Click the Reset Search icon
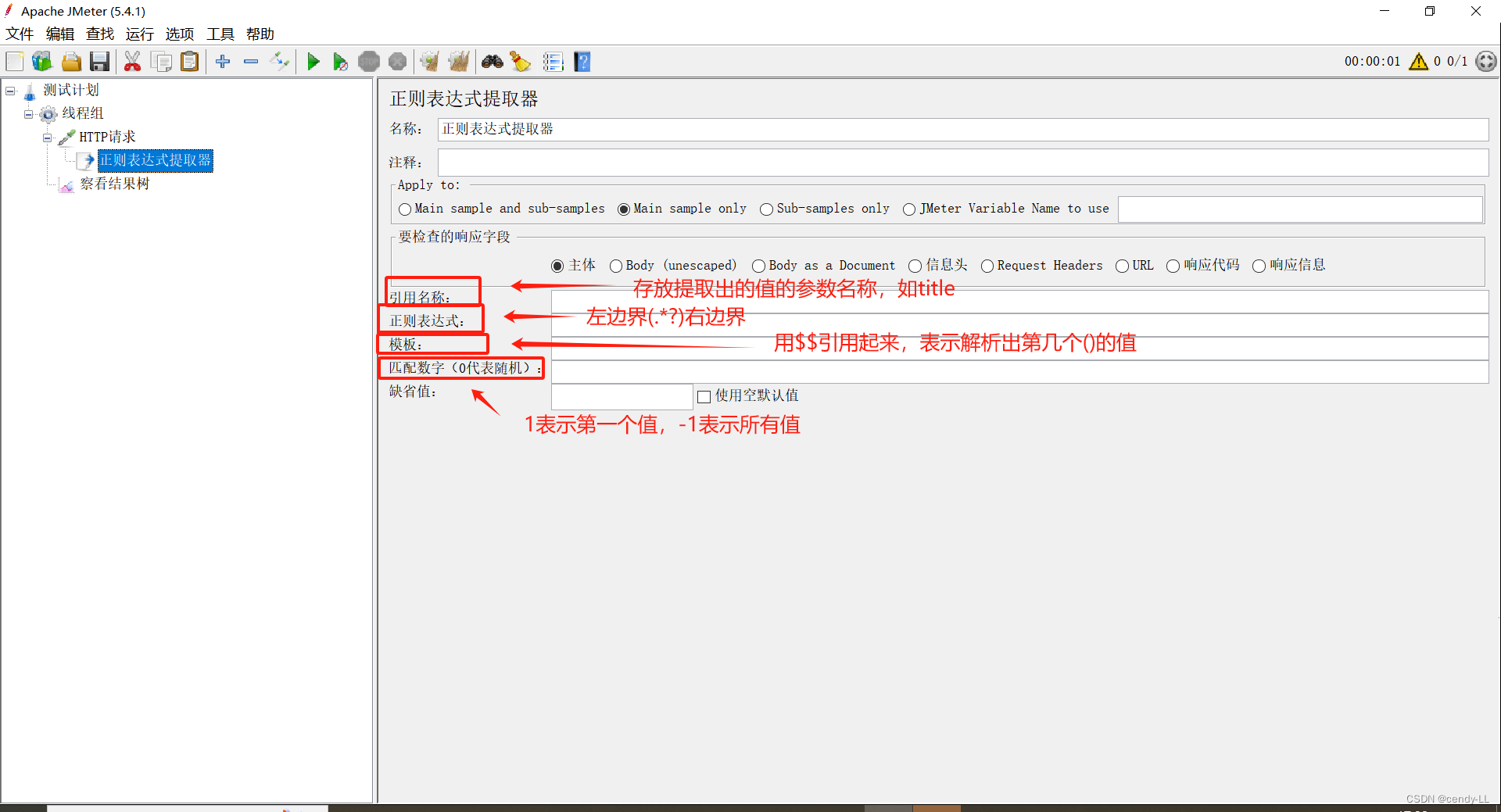The height and width of the screenshot is (812, 1501). tap(521, 62)
